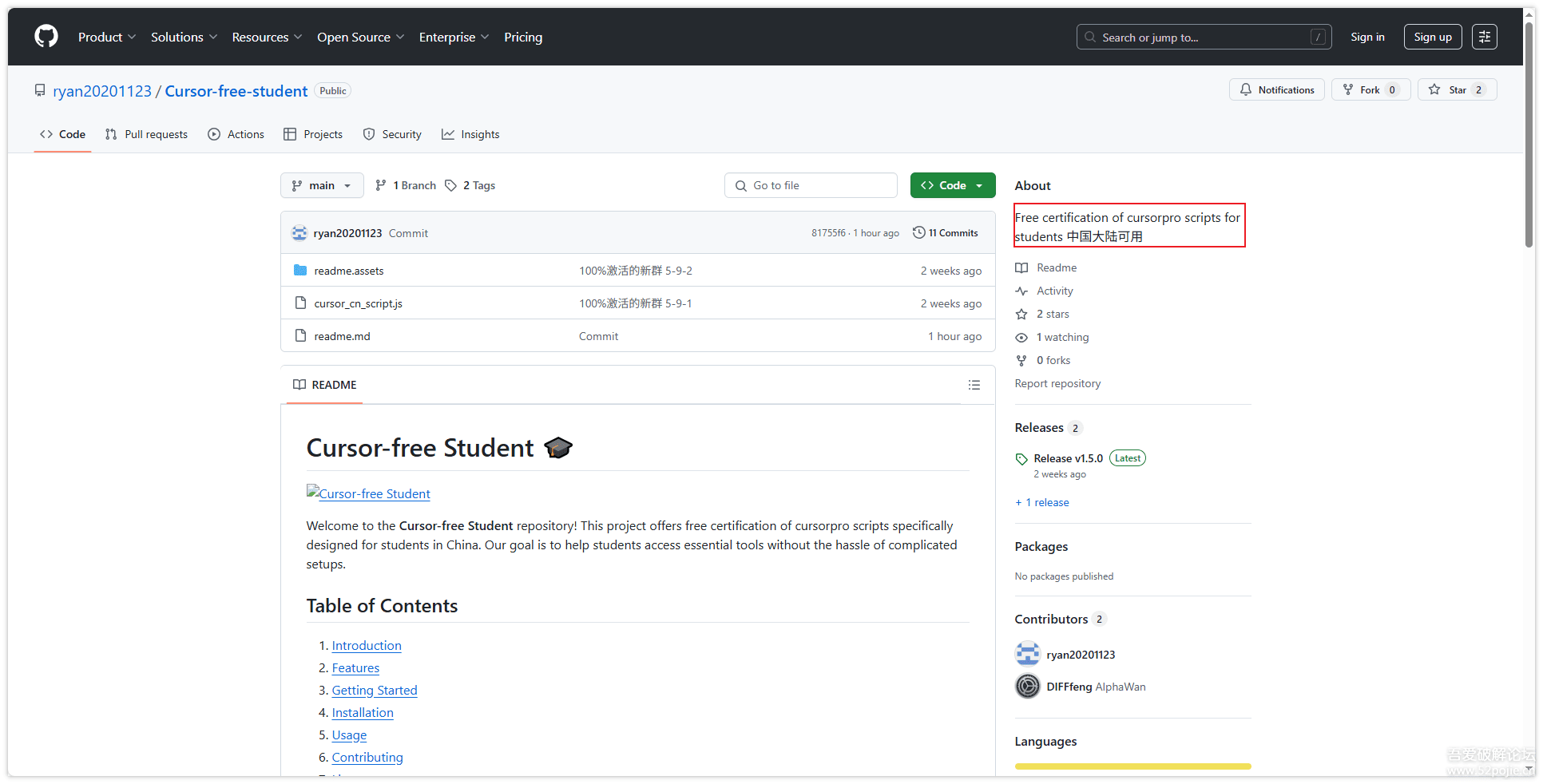
Task: Click the yellow languages bar
Action: click(x=1132, y=766)
